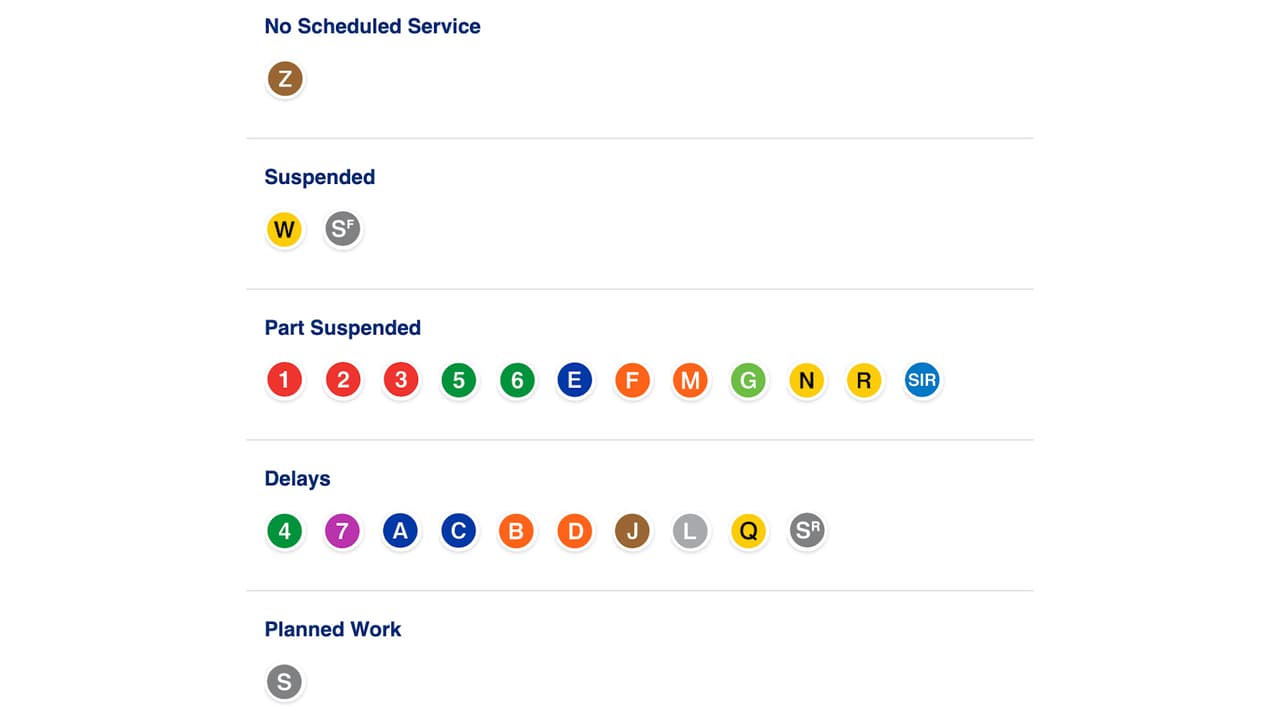Screen dimensions: 1280x720
Task: Open the Franklin Avenue Shuttle (SF) icon
Action: click(343, 229)
